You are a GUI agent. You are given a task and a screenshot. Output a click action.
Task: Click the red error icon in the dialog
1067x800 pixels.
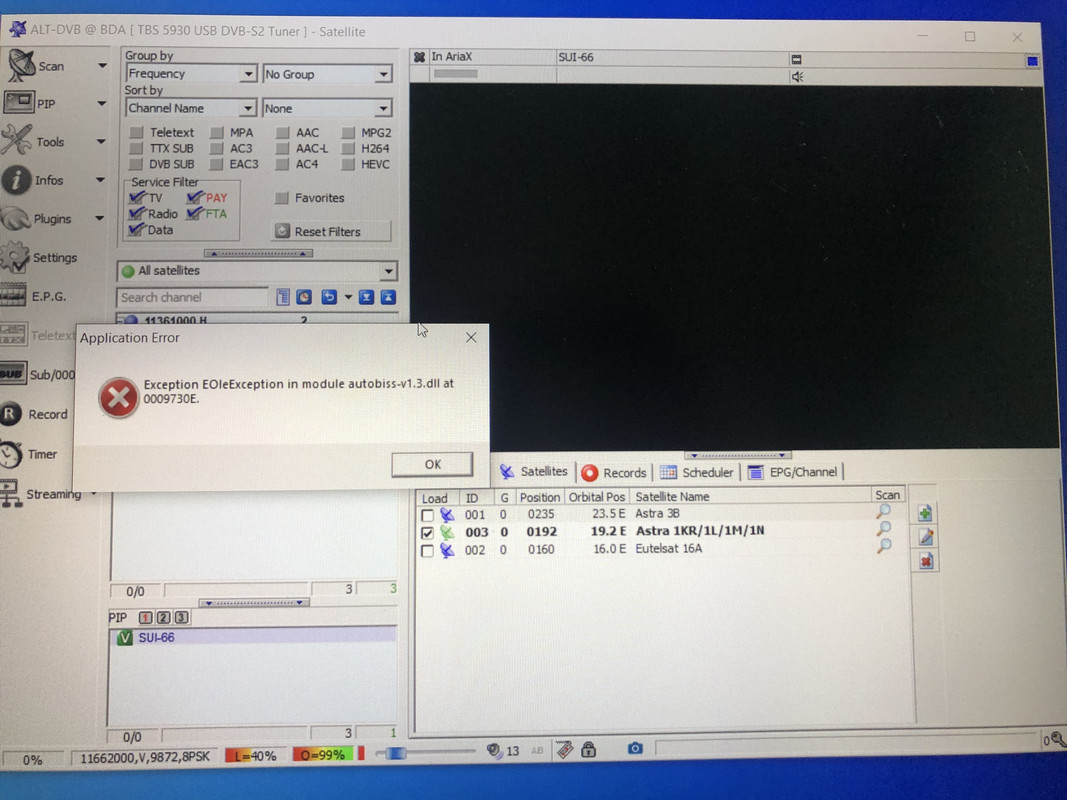pyautogui.click(x=118, y=397)
